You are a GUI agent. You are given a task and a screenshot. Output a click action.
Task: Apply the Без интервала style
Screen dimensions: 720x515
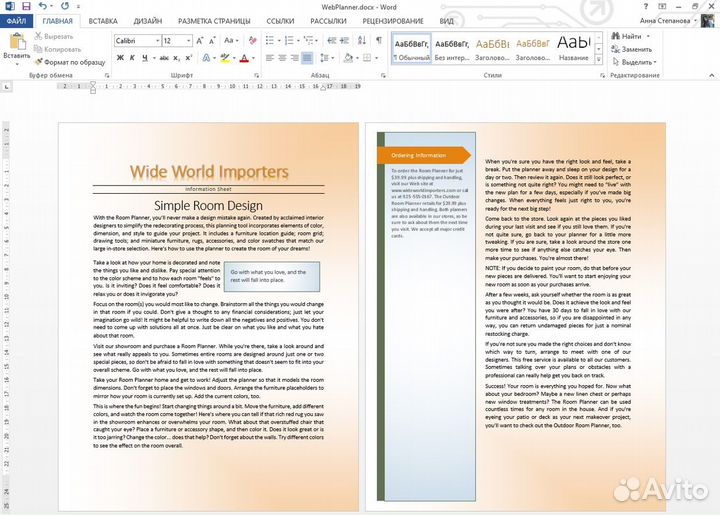coord(452,49)
